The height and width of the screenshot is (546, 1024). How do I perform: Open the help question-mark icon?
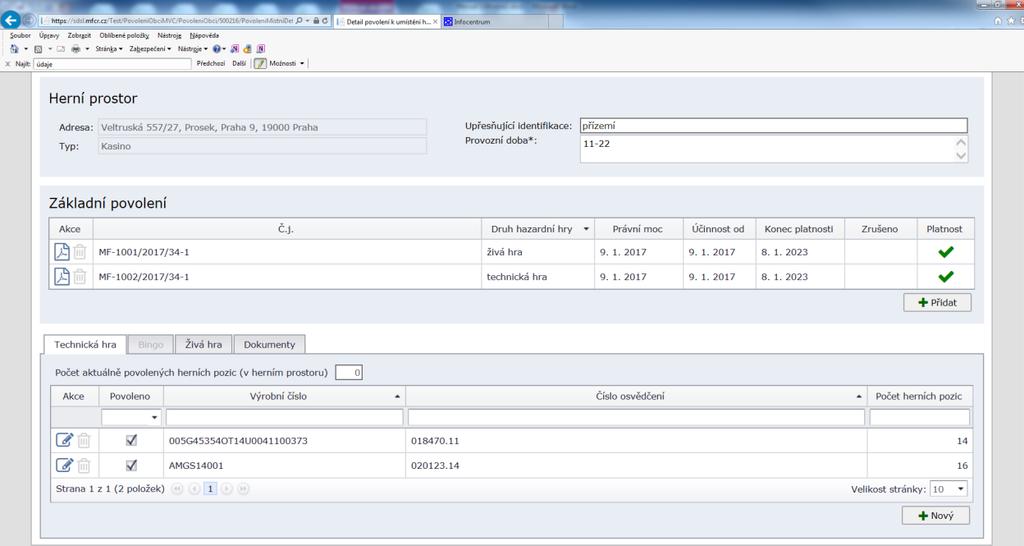pyautogui.click(x=217, y=49)
